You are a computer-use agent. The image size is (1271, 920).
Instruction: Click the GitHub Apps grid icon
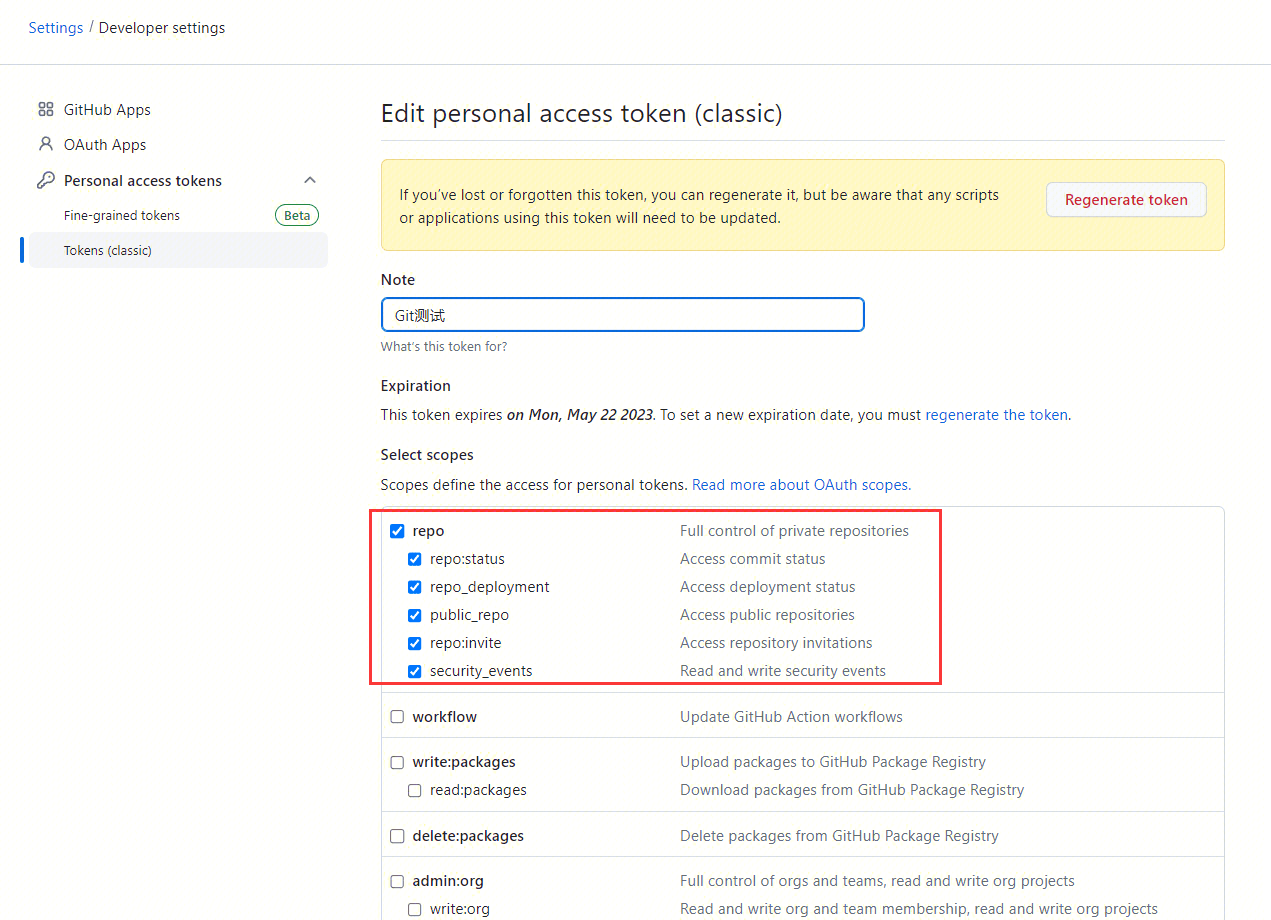pos(46,110)
